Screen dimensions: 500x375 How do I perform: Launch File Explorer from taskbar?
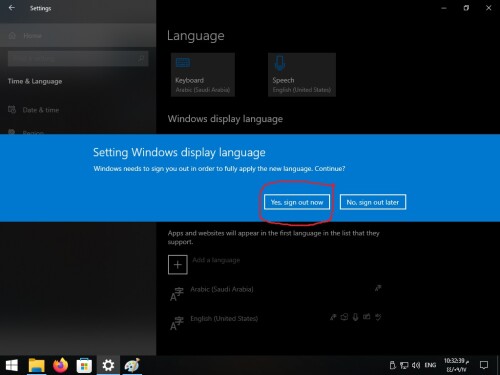(x=37, y=366)
